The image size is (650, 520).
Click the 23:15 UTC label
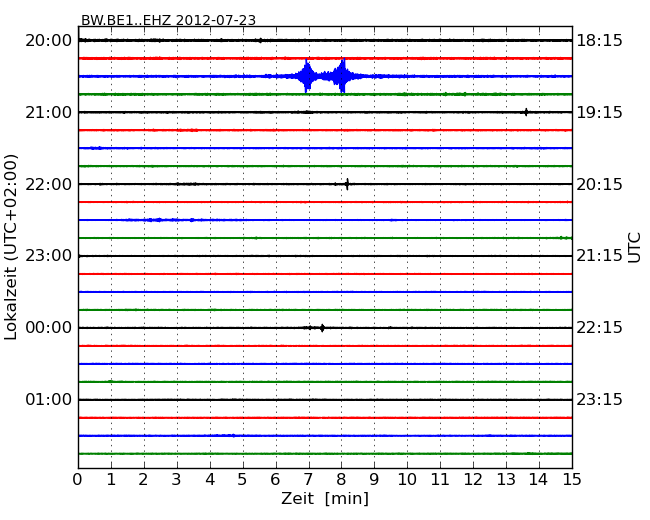pyautogui.click(x=599, y=399)
